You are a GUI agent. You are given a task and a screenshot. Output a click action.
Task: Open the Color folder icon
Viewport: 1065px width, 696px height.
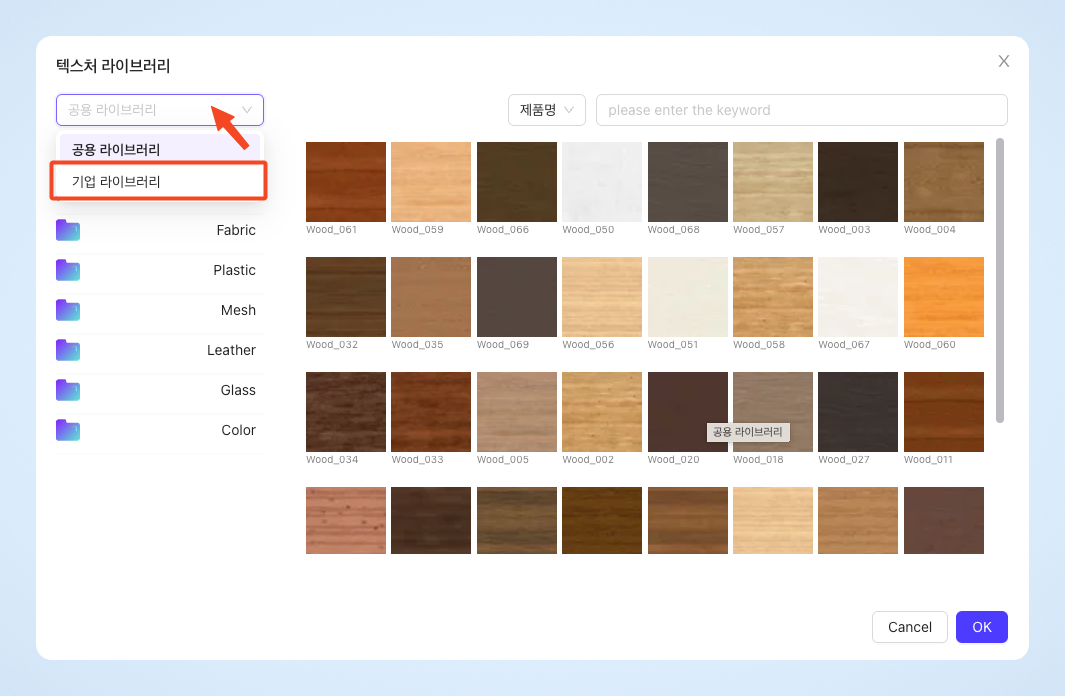(68, 431)
